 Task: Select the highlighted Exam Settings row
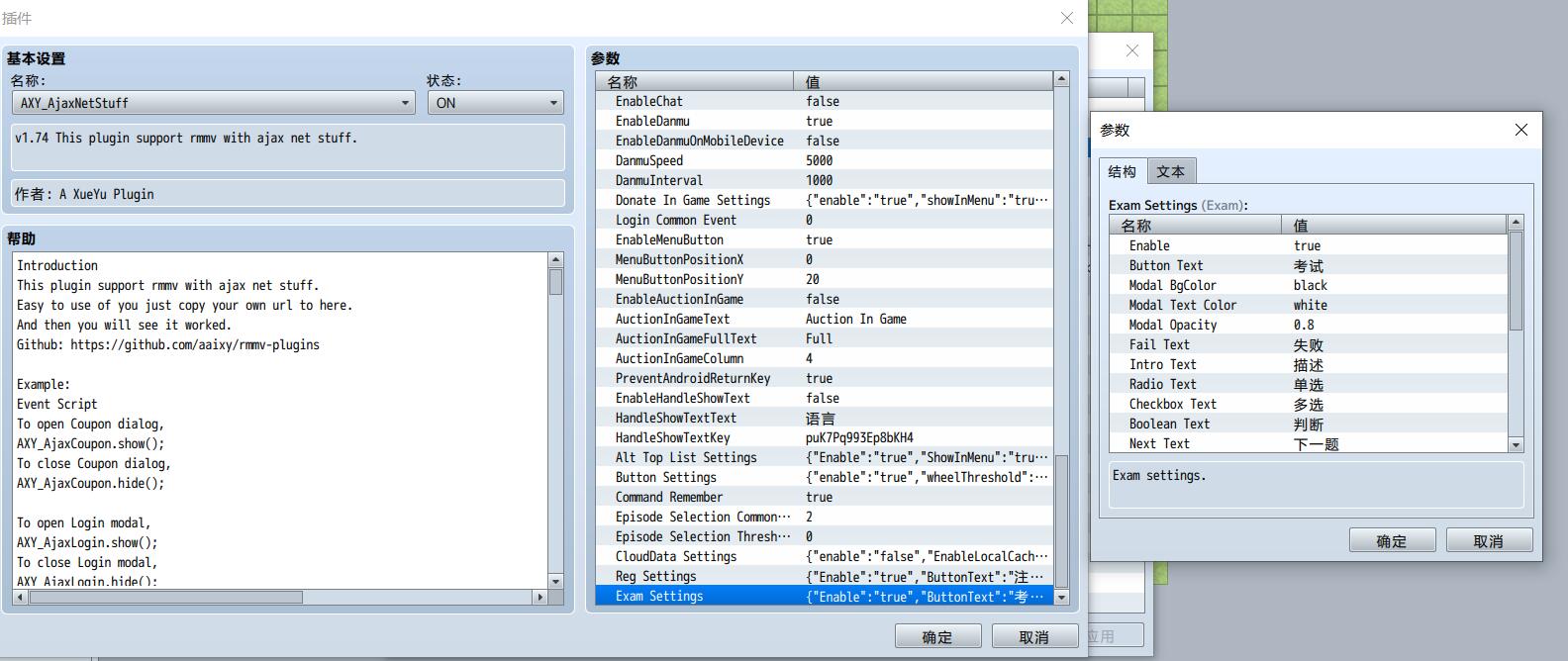[825, 596]
